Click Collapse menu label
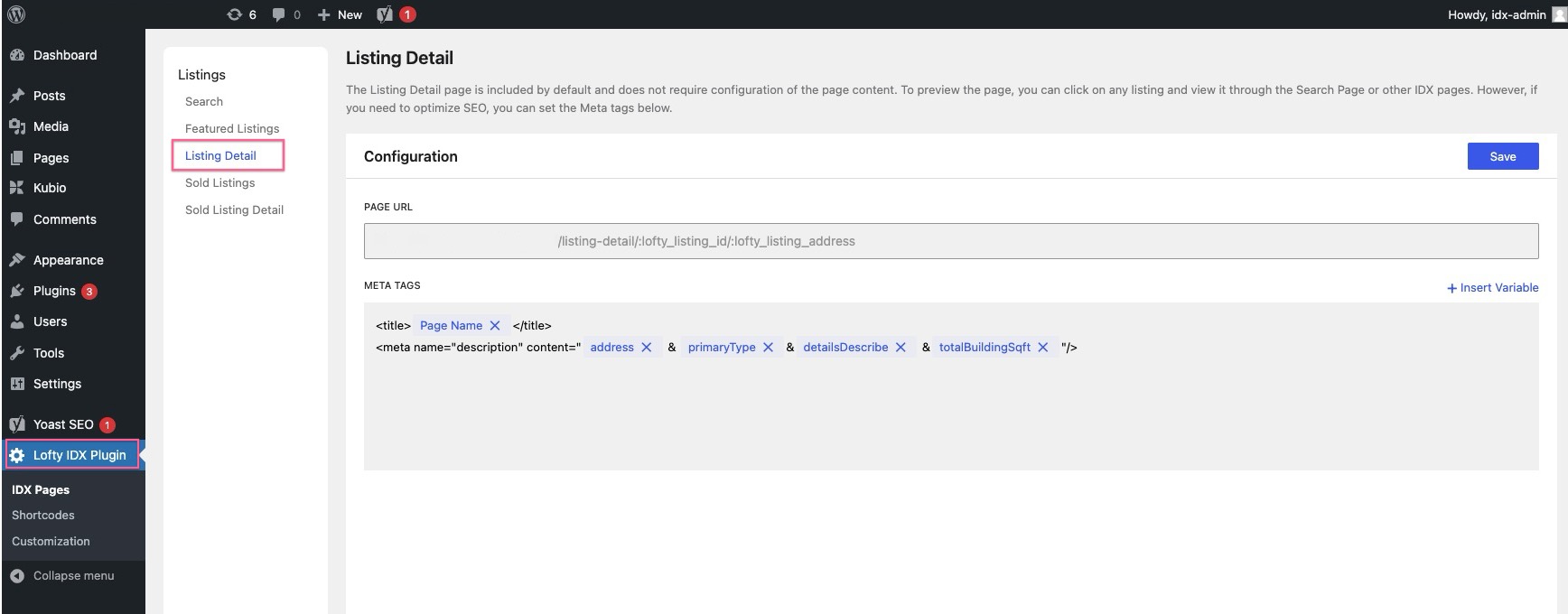 tap(74, 576)
